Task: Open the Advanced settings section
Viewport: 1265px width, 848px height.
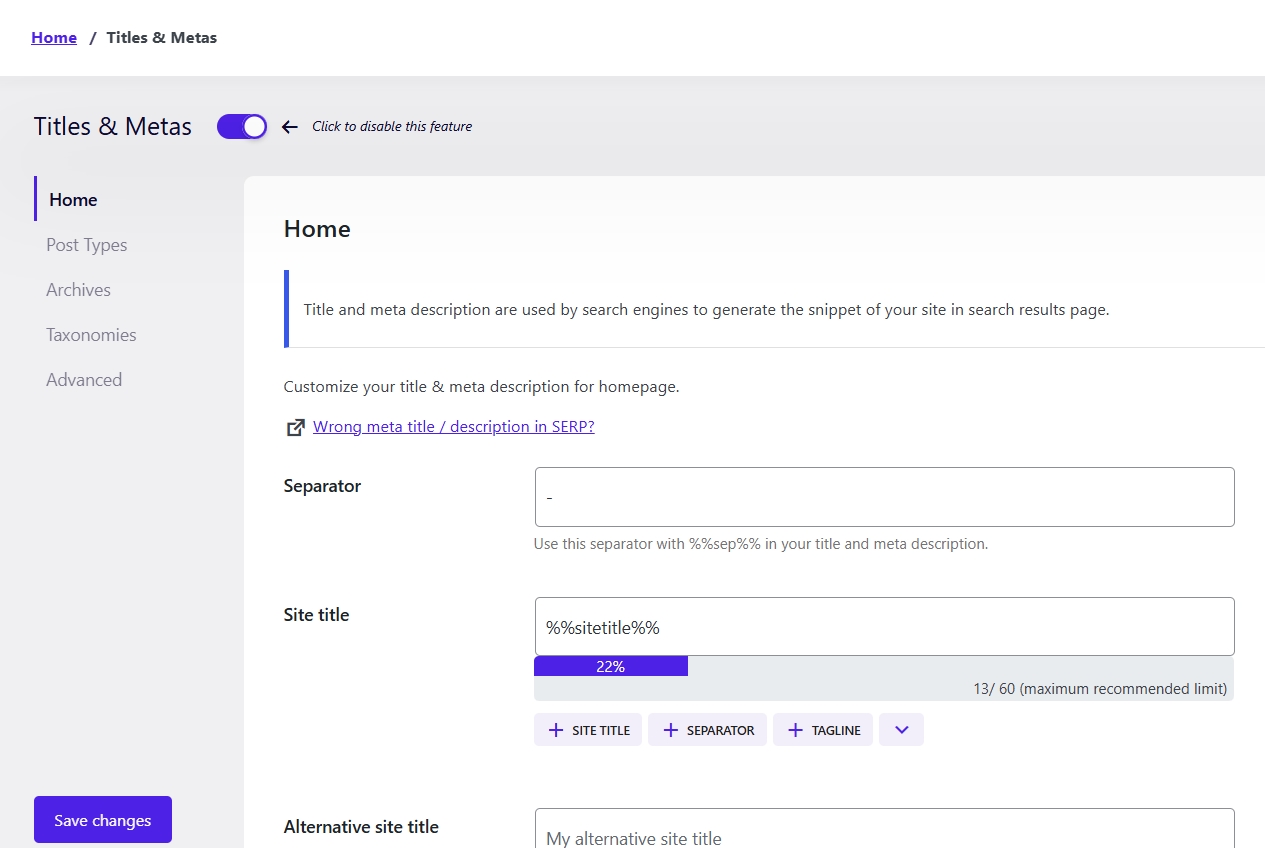Action: (x=84, y=380)
